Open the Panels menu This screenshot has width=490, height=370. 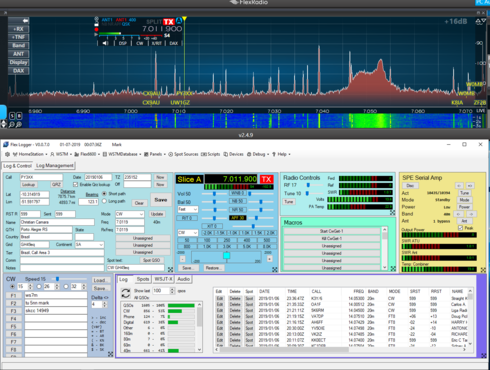[x=155, y=154]
